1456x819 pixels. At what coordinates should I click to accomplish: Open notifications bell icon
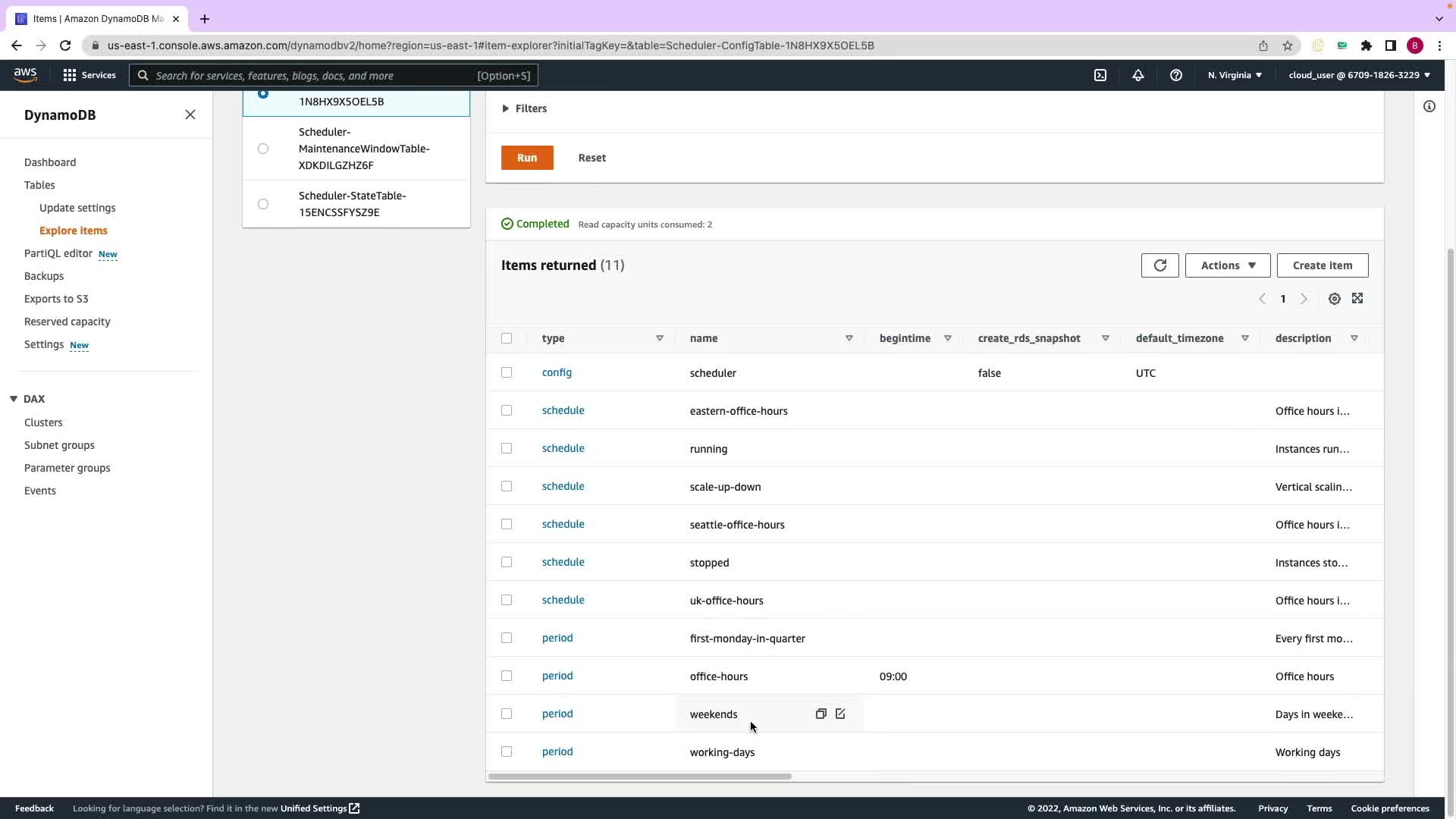1138,75
